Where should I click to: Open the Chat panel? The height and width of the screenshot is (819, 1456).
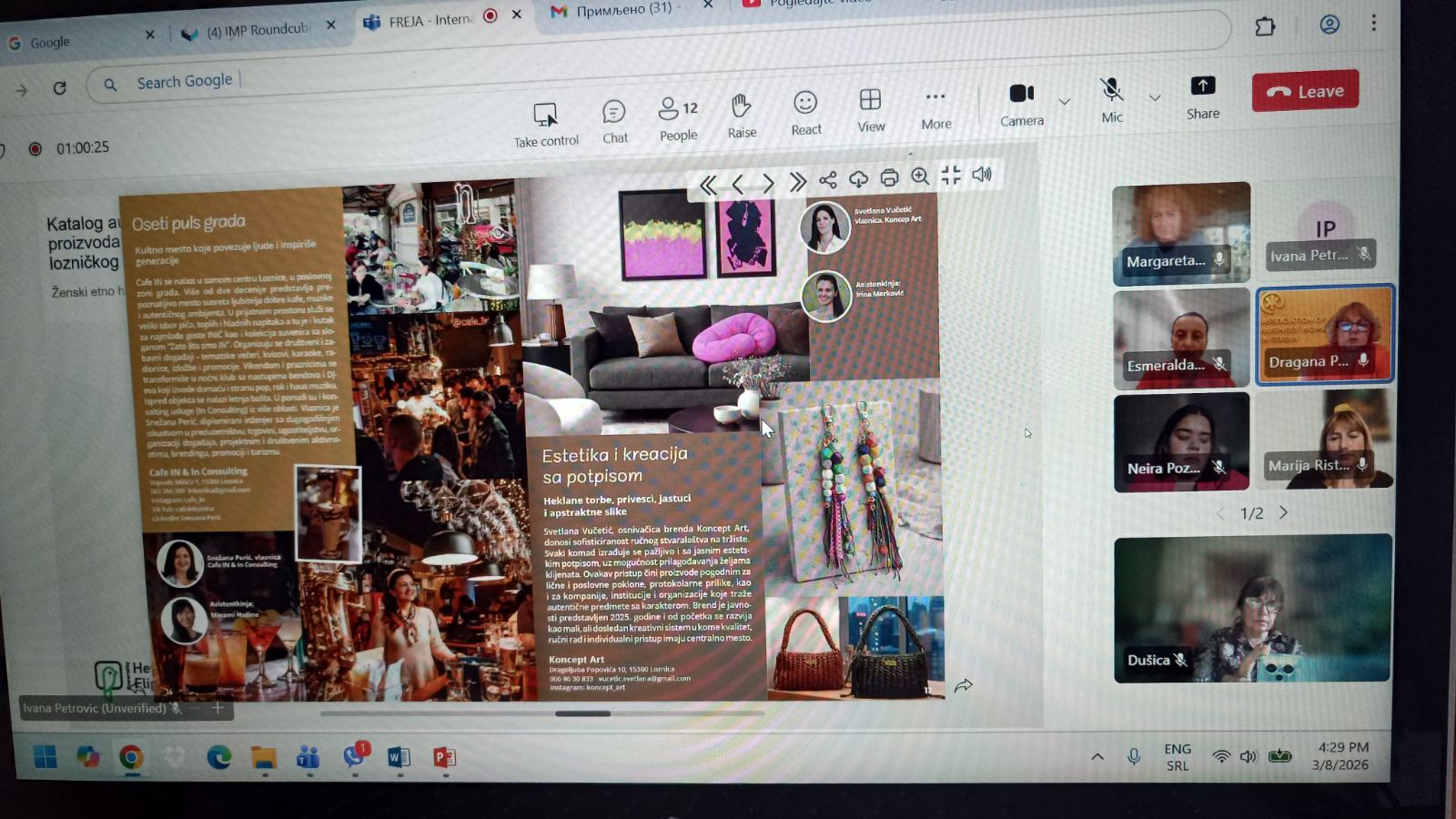click(614, 121)
